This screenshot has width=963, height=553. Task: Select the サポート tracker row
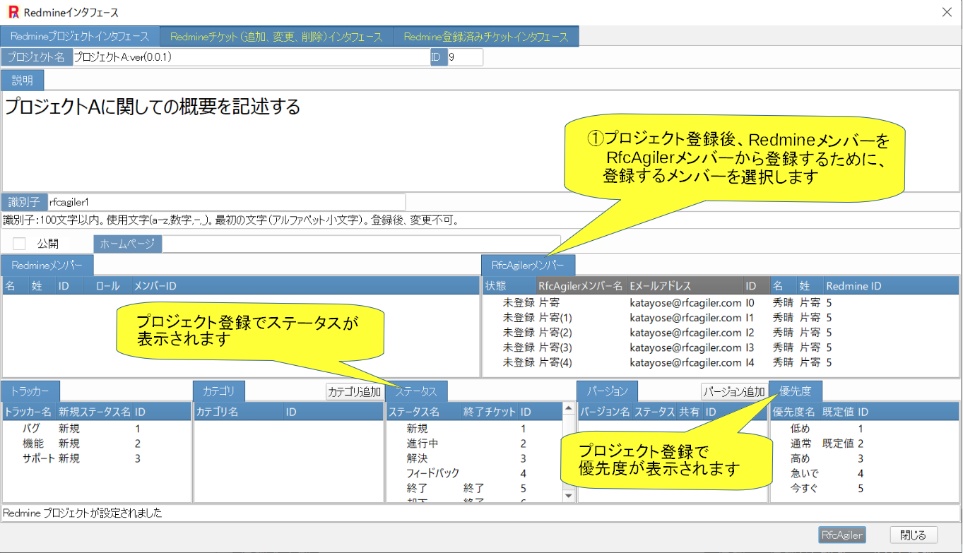(96, 458)
